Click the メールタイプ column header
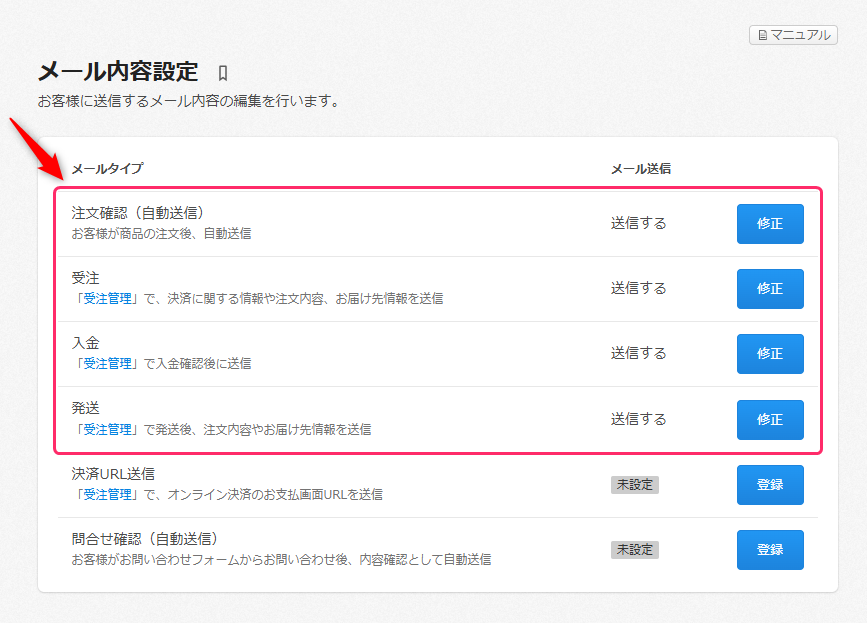The image size is (867, 623). [x=107, y=169]
